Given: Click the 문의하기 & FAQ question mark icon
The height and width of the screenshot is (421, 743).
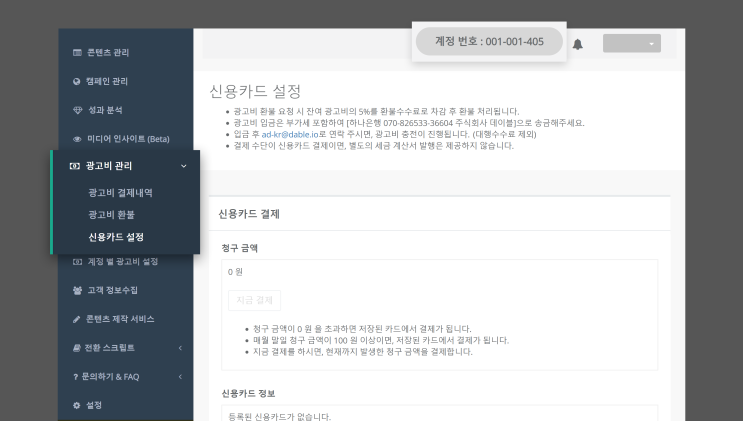Looking at the screenshot, I should (75, 377).
